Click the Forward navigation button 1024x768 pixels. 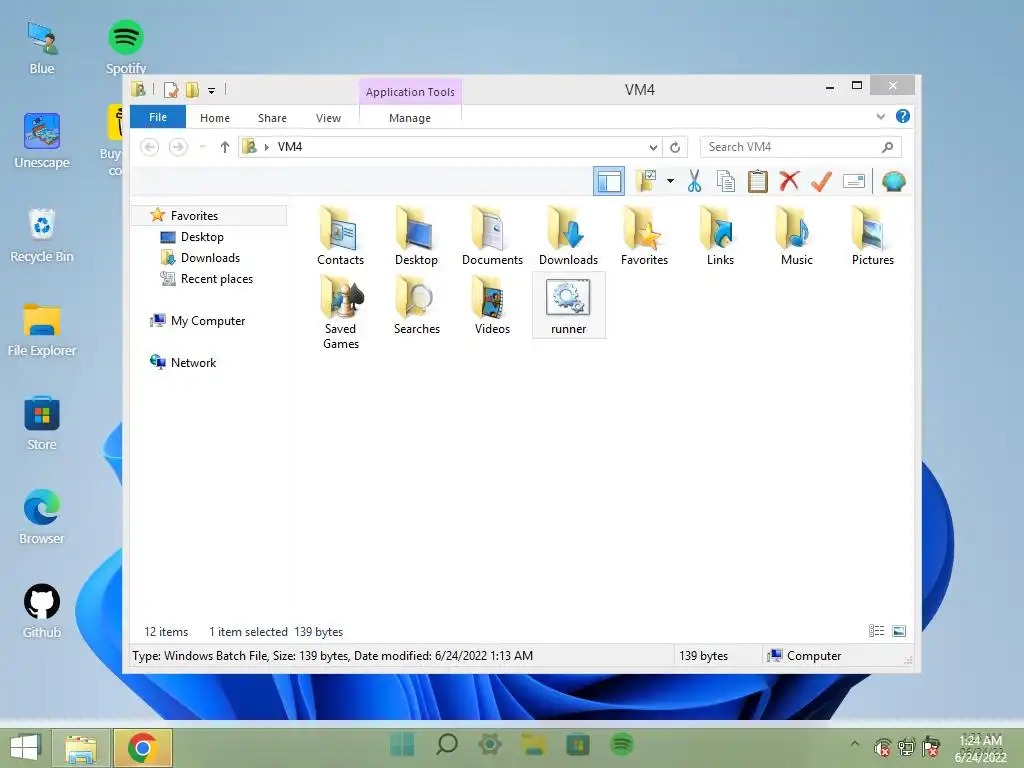(178, 147)
